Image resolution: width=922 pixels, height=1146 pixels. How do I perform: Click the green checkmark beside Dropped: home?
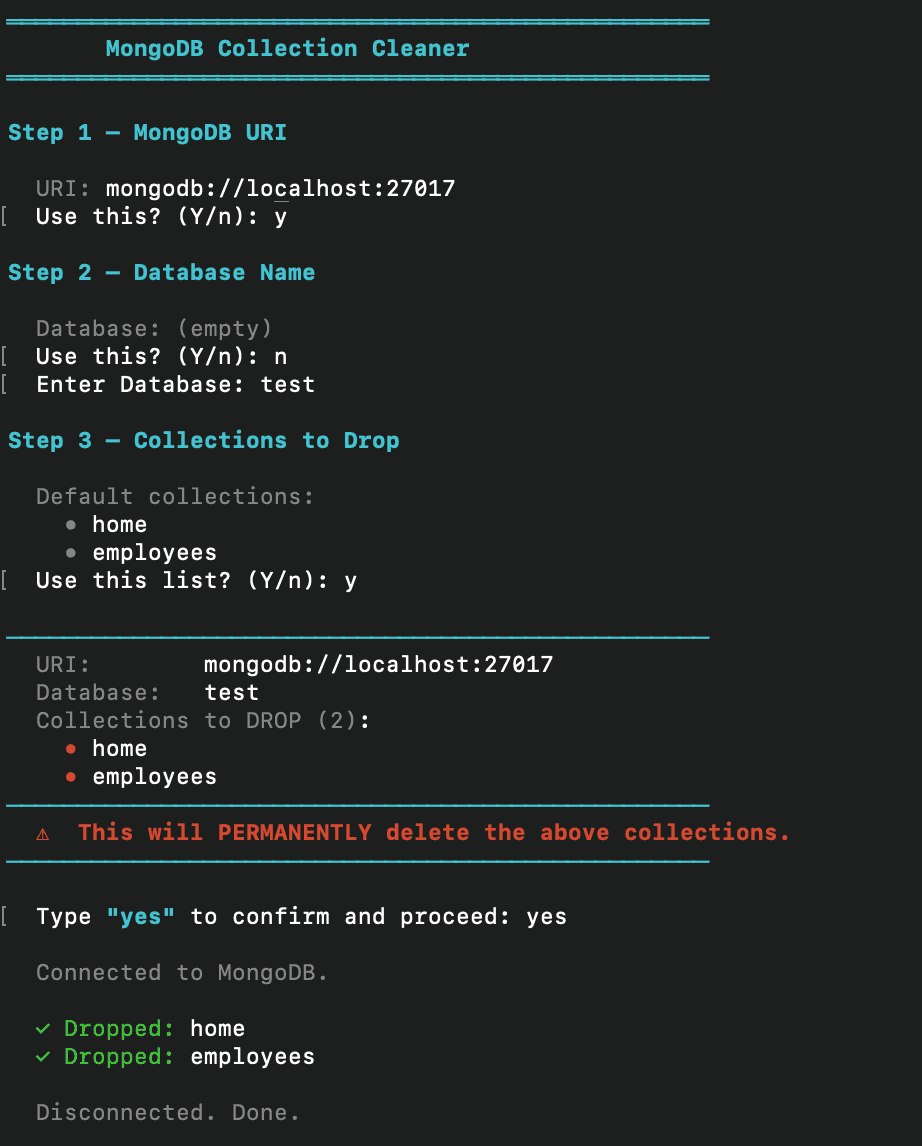coord(43,1028)
